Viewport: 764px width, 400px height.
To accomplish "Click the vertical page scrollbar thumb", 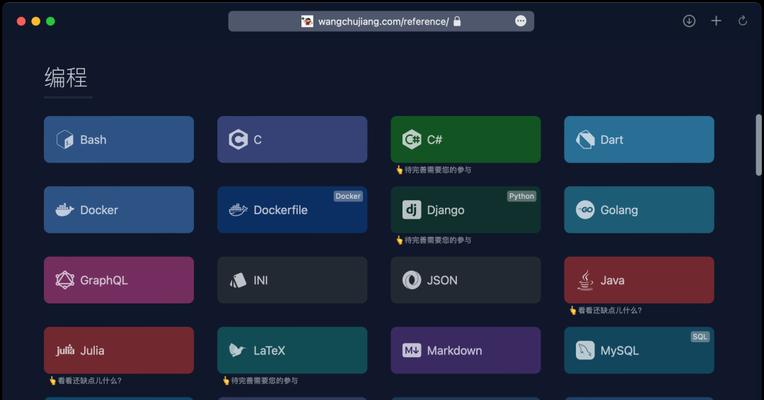I will pyautogui.click(x=758, y=145).
